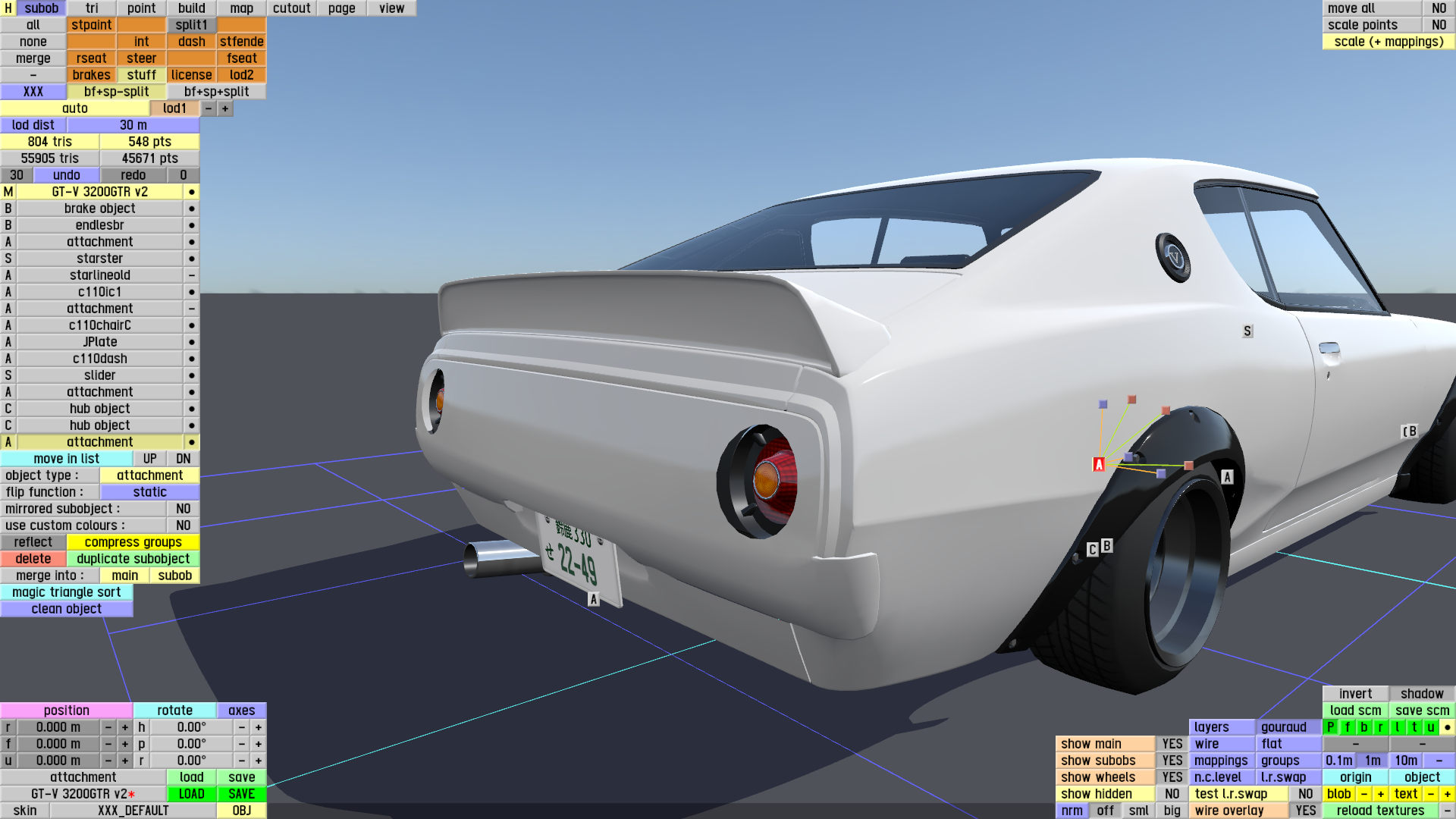The height and width of the screenshot is (819, 1456).
Task: Toggle show hidden NO setting
Action: 1172,794
